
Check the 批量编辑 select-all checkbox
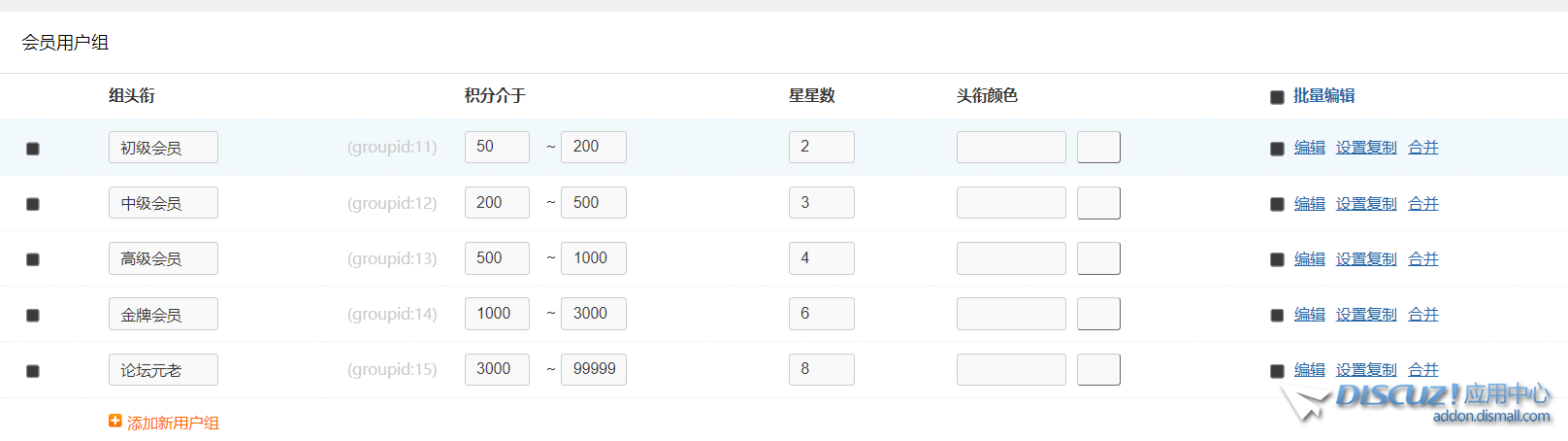1277,97
